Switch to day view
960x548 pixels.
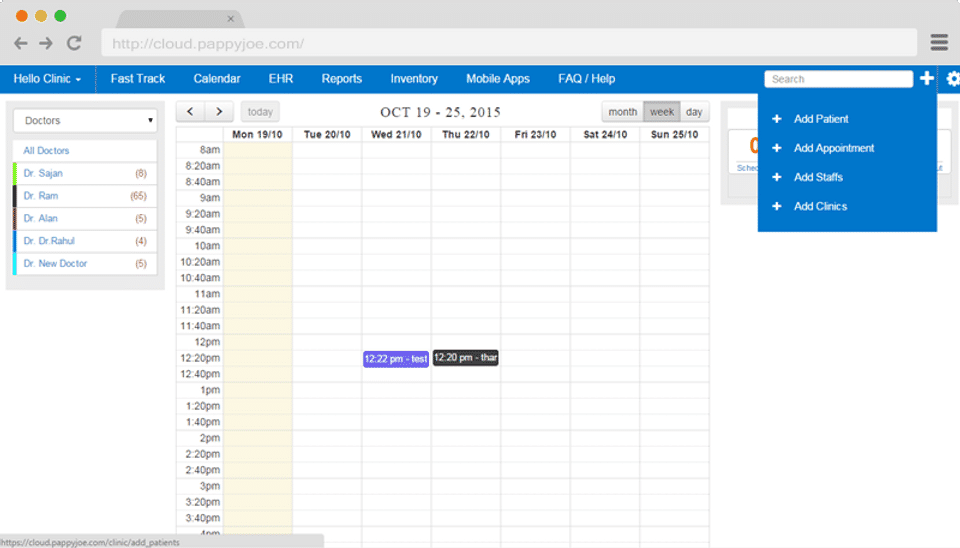(x=694, y=112)
